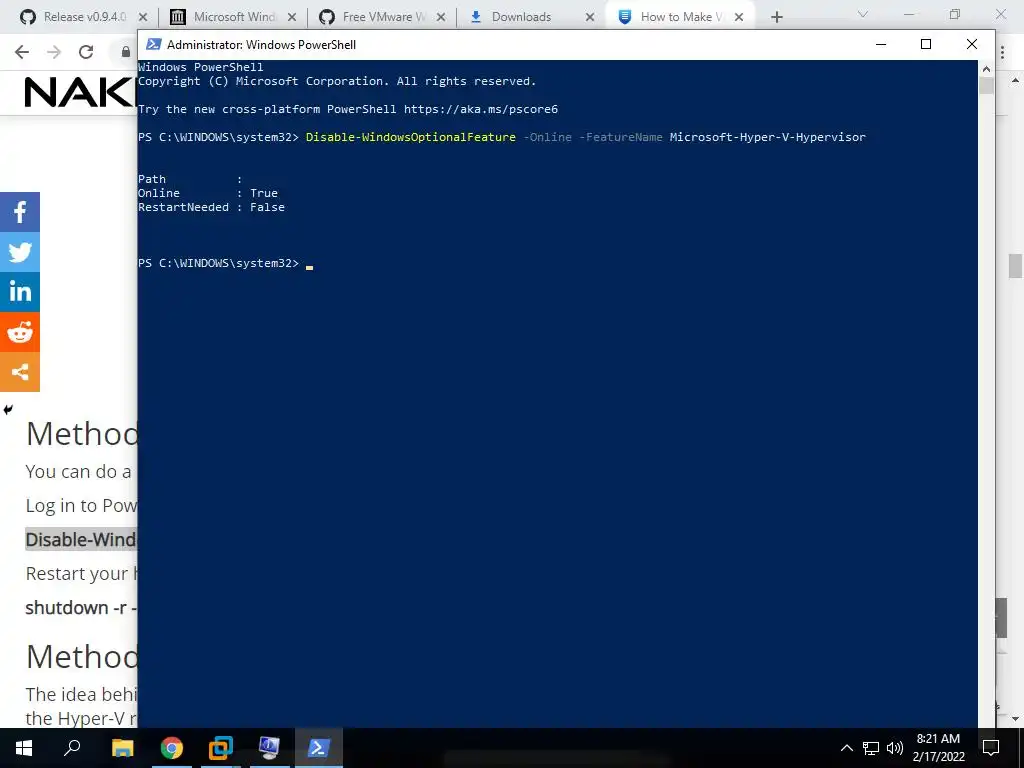
Task: Click the PowerShell scrollbar thumb
Action: coord(986,86)
